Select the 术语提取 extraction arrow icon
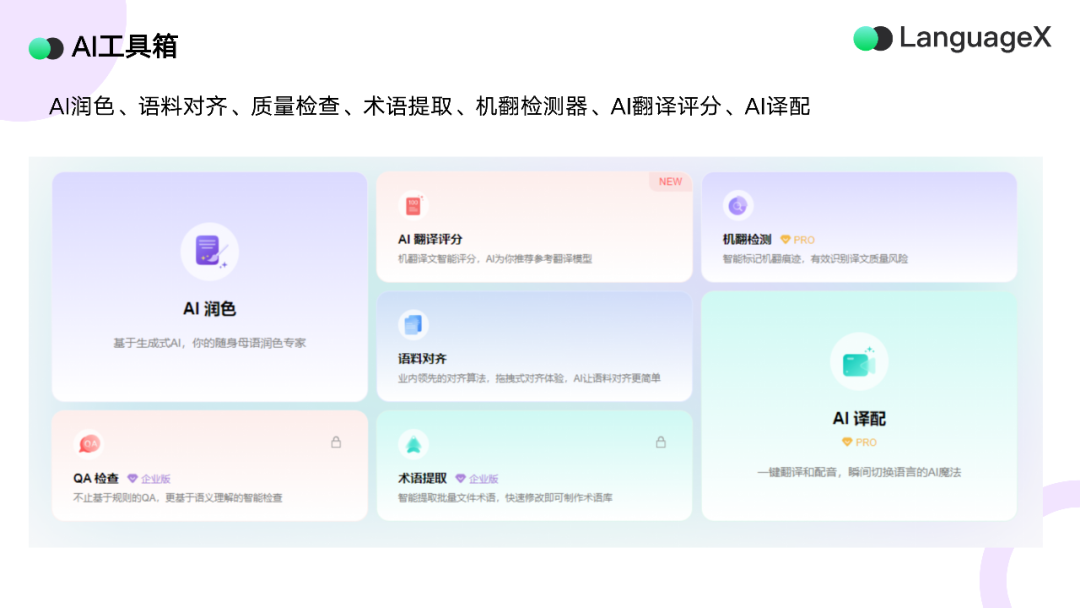The height and width of the screenshot is (608, 1080). (413, 443)
